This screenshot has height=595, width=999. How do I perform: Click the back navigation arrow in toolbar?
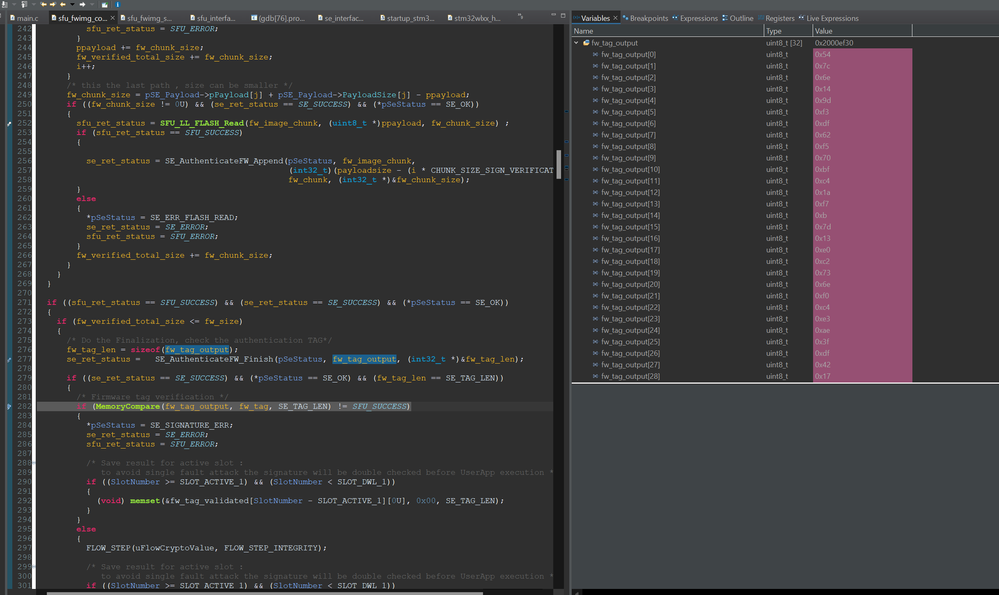(61, 5)
